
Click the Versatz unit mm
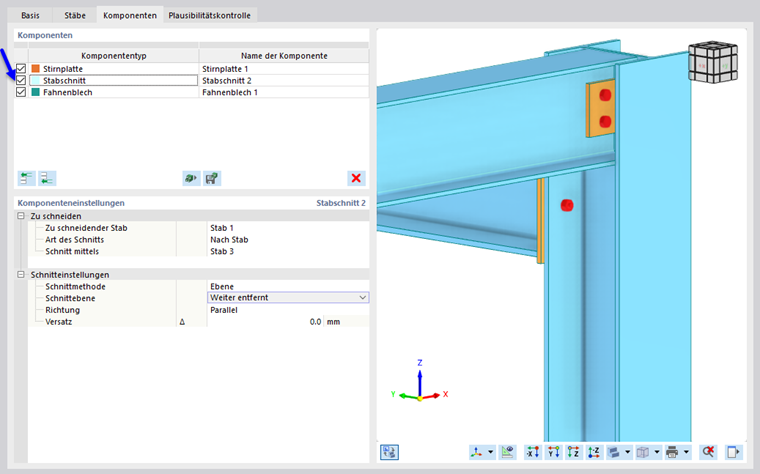pyautogui.click(x=333, y=322)
